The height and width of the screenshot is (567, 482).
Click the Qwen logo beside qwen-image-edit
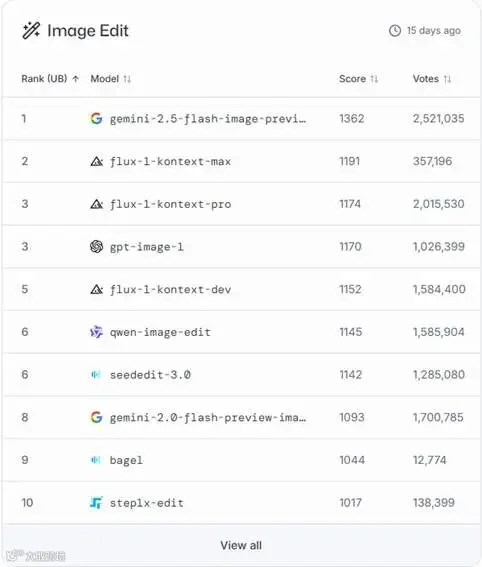coord(96,332)
